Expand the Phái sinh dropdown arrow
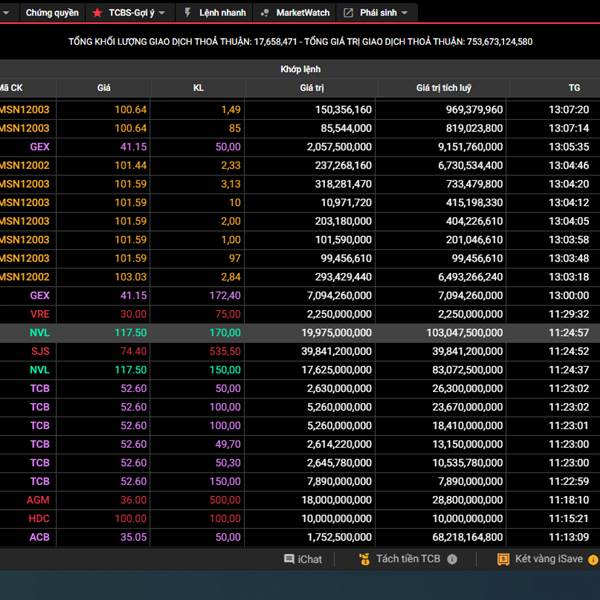Image resolution: width=600 pixels, height=600 pixels. point(406,13)
